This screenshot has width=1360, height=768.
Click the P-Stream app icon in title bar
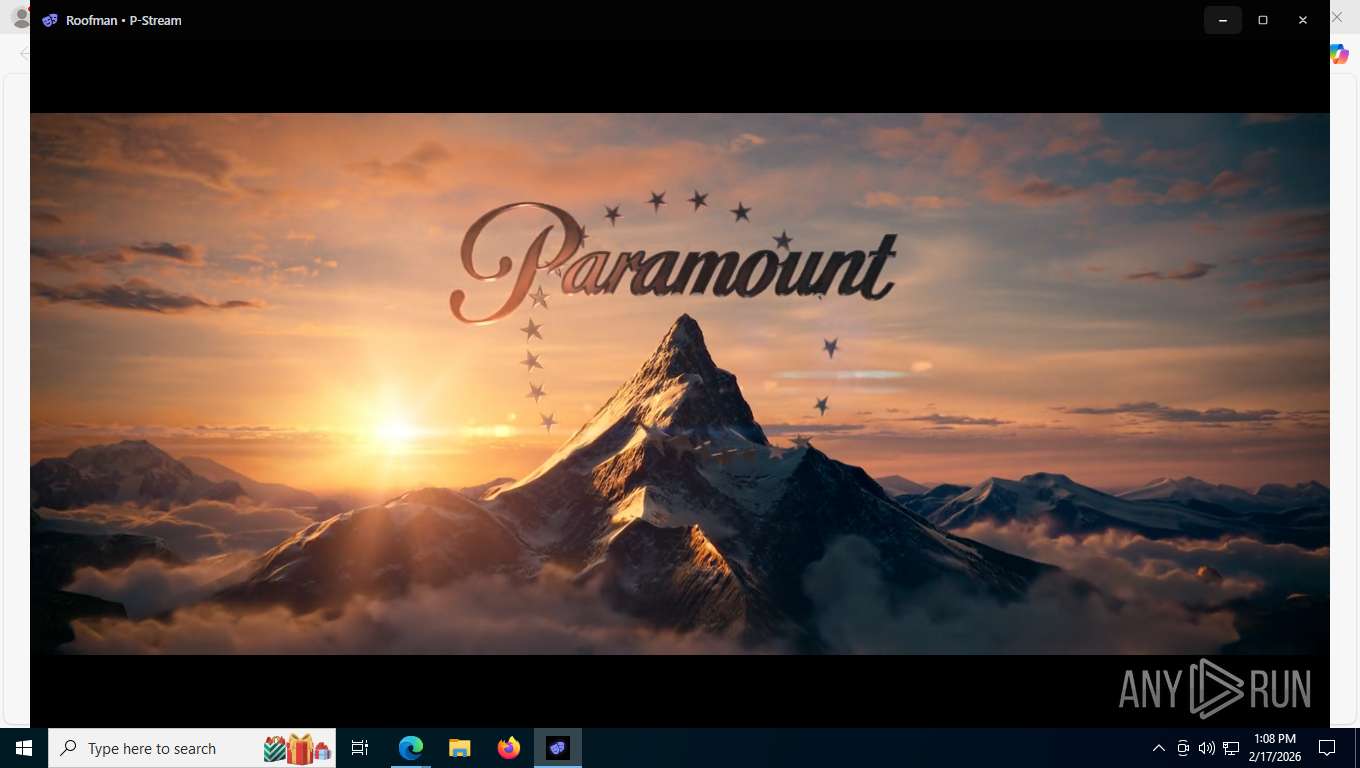click(50, 20)
